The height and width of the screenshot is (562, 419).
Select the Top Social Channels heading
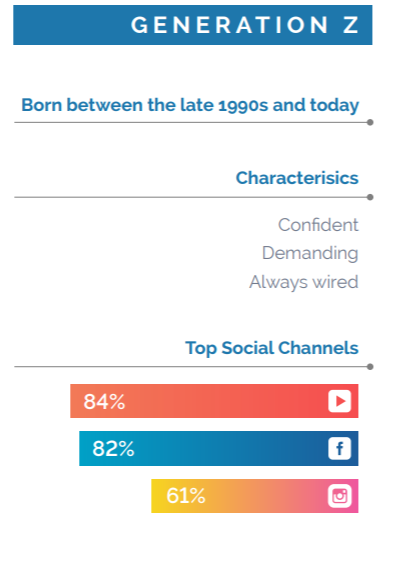pyautogui.click(x=272, y=348)
